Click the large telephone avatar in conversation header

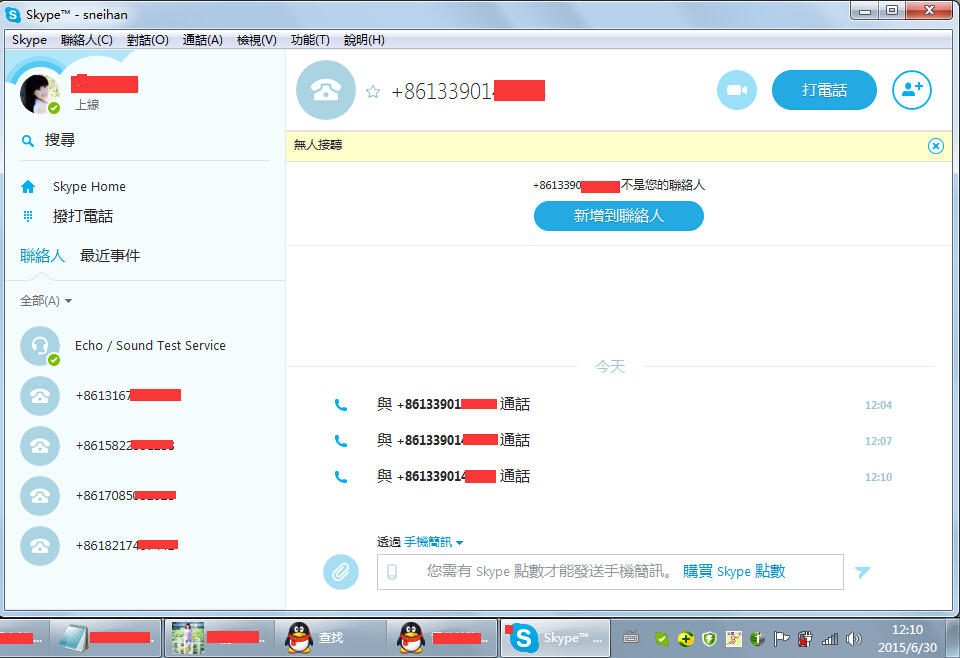tap(326, 90)
